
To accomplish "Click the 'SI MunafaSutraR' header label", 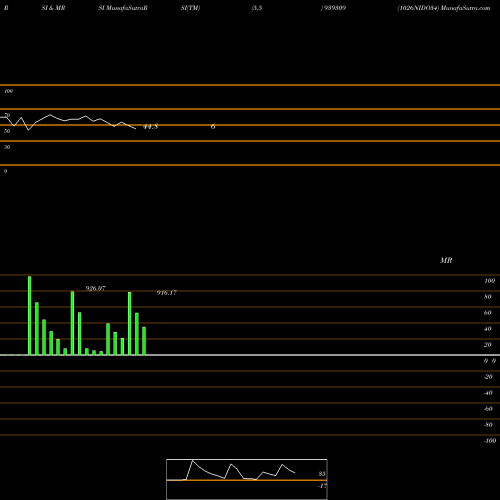I will [x=123, y=8].
